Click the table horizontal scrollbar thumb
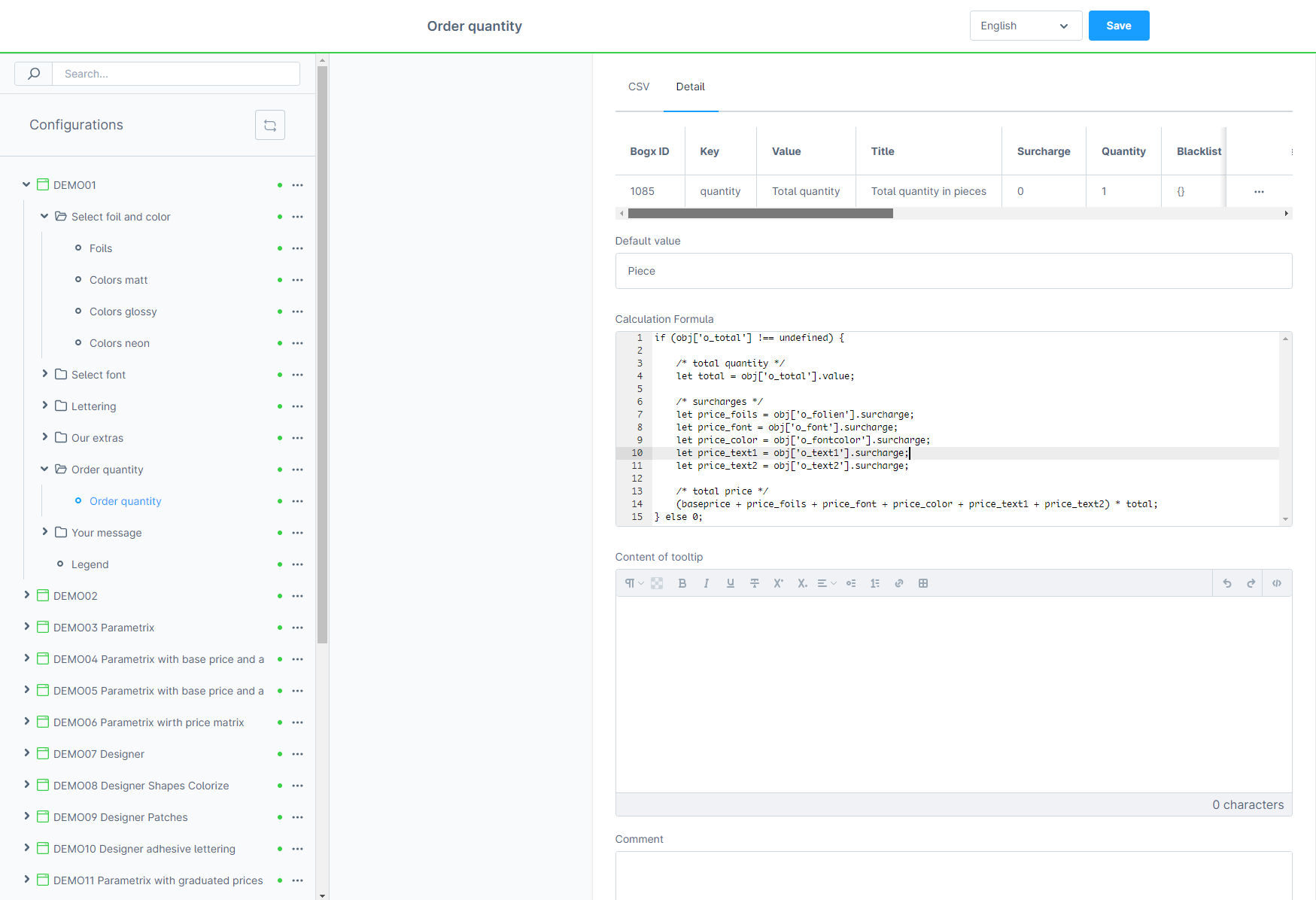The height and width of the screenshot is (900, 1316). point(761,214)
